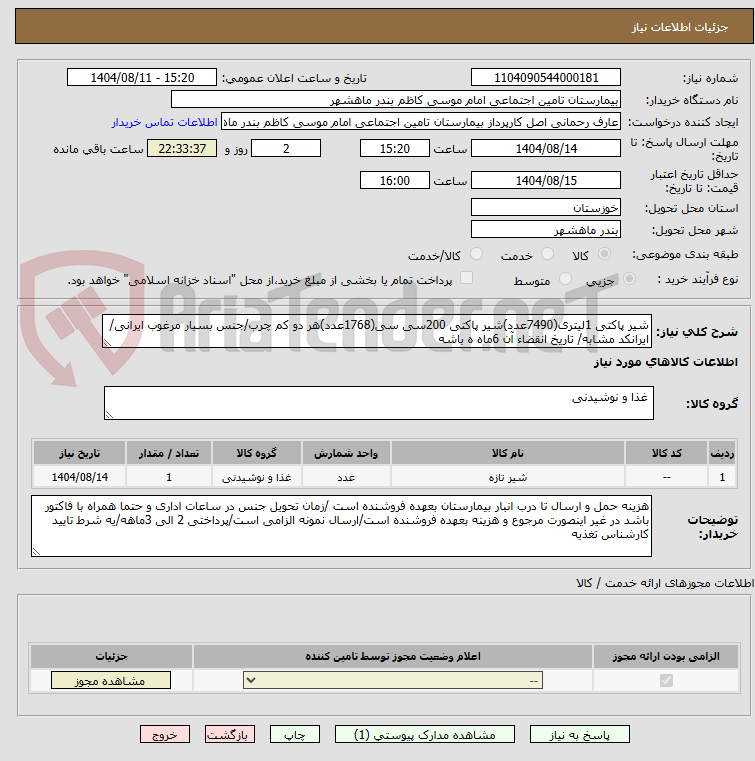Screen dimensions: 755x761
Task: Click the بازگشت back button
Action: 230,734
